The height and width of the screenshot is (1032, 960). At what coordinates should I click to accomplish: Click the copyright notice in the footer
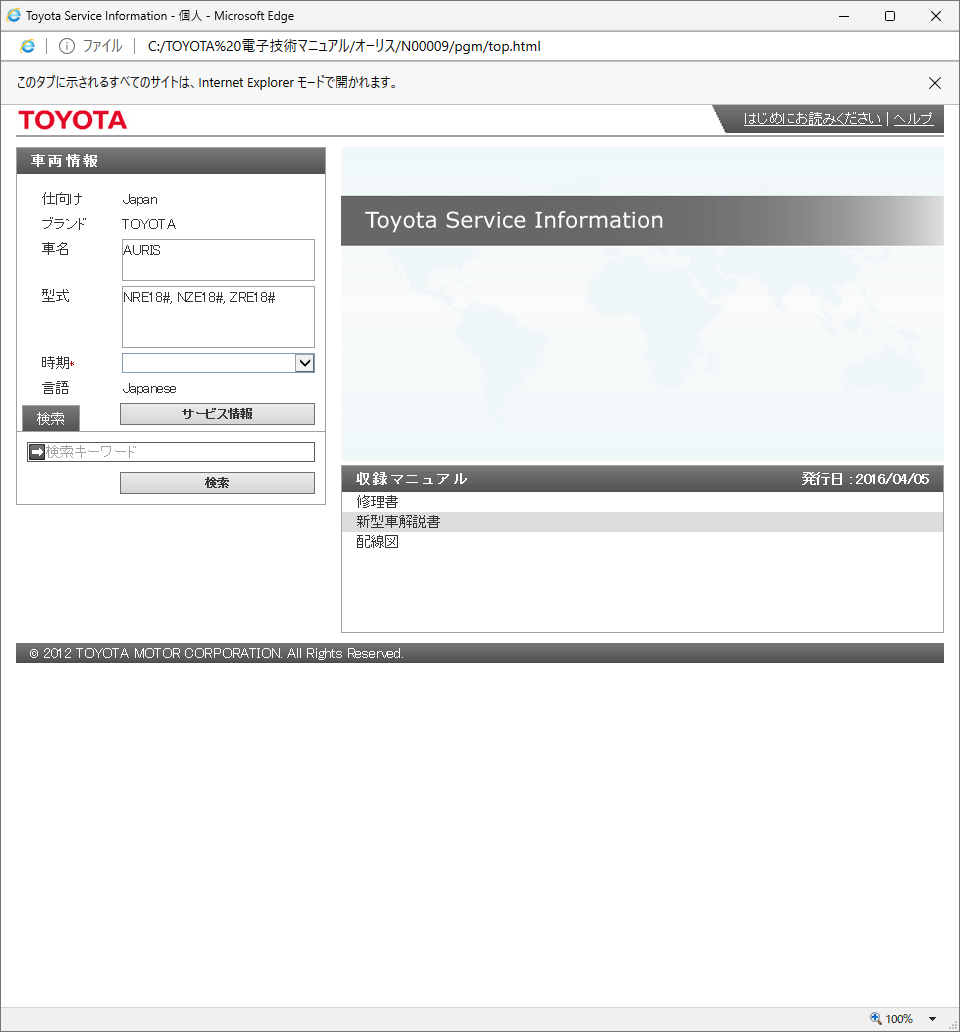coord(216,654)
